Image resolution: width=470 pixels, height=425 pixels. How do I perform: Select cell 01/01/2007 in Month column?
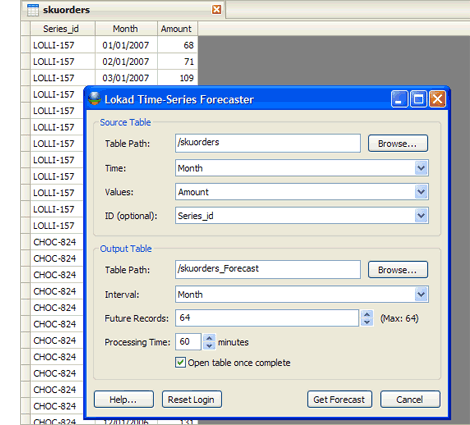click(x=126, y=45)
